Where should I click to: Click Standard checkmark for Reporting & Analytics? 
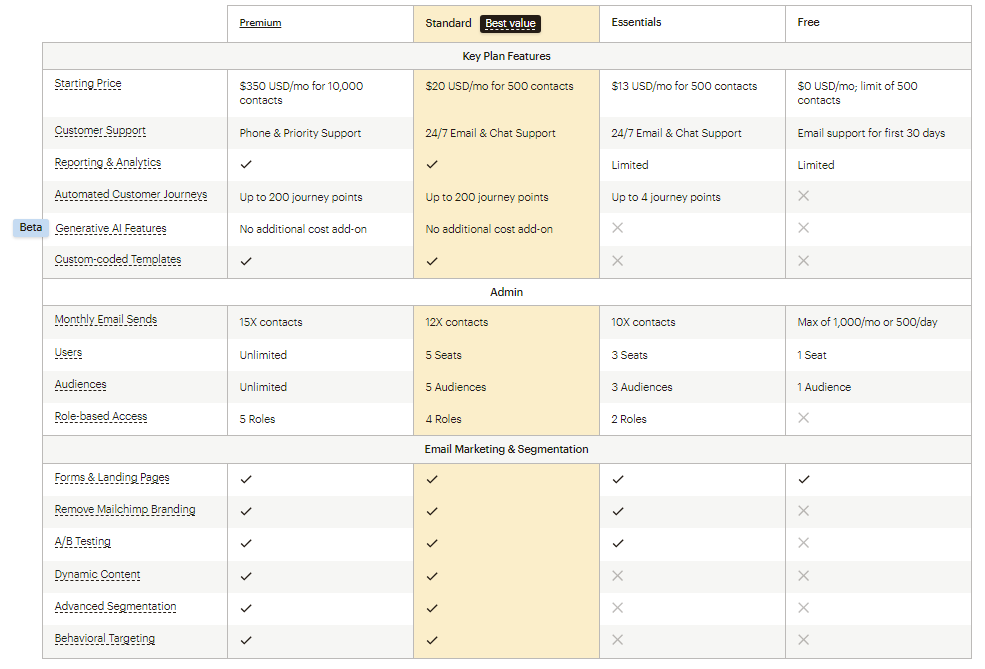pyautogui.click(x=432, y=165)
